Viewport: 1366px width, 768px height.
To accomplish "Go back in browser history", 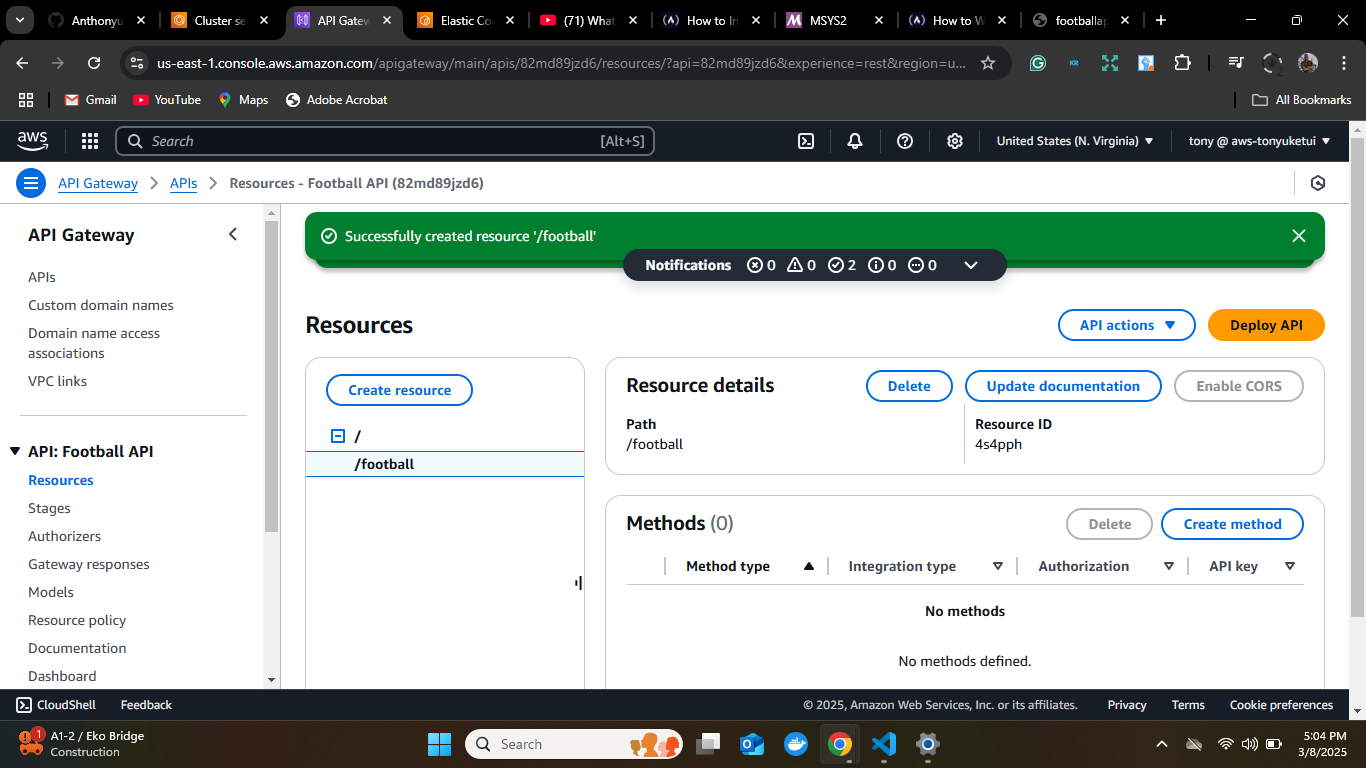I will [23, 63].
